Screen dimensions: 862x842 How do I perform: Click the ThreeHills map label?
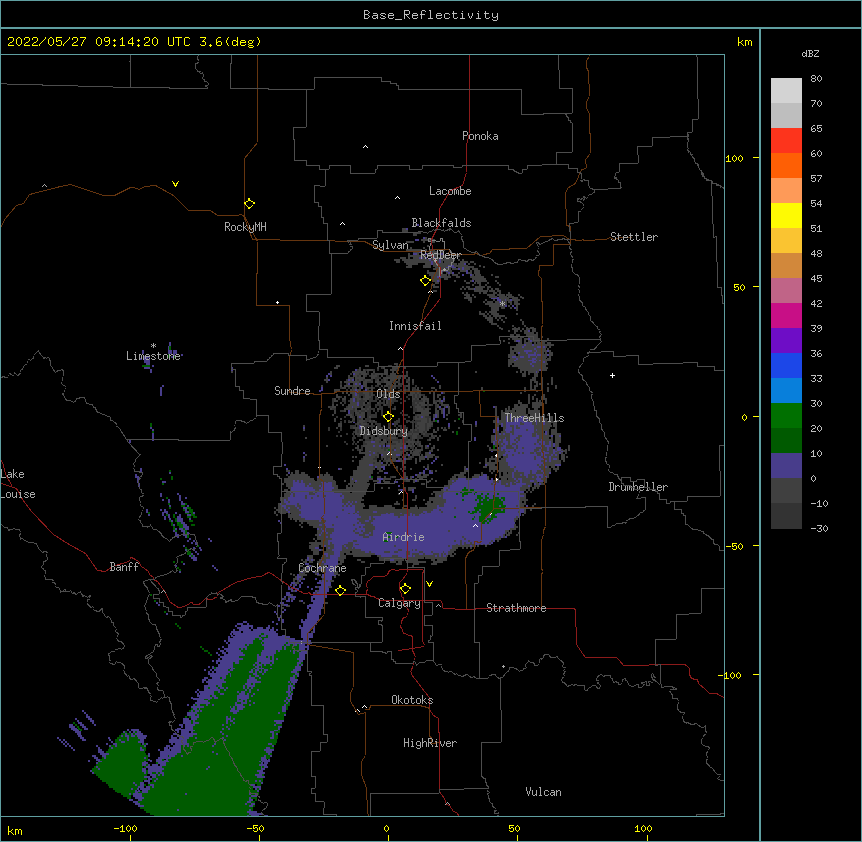click(x=534, y=418)
